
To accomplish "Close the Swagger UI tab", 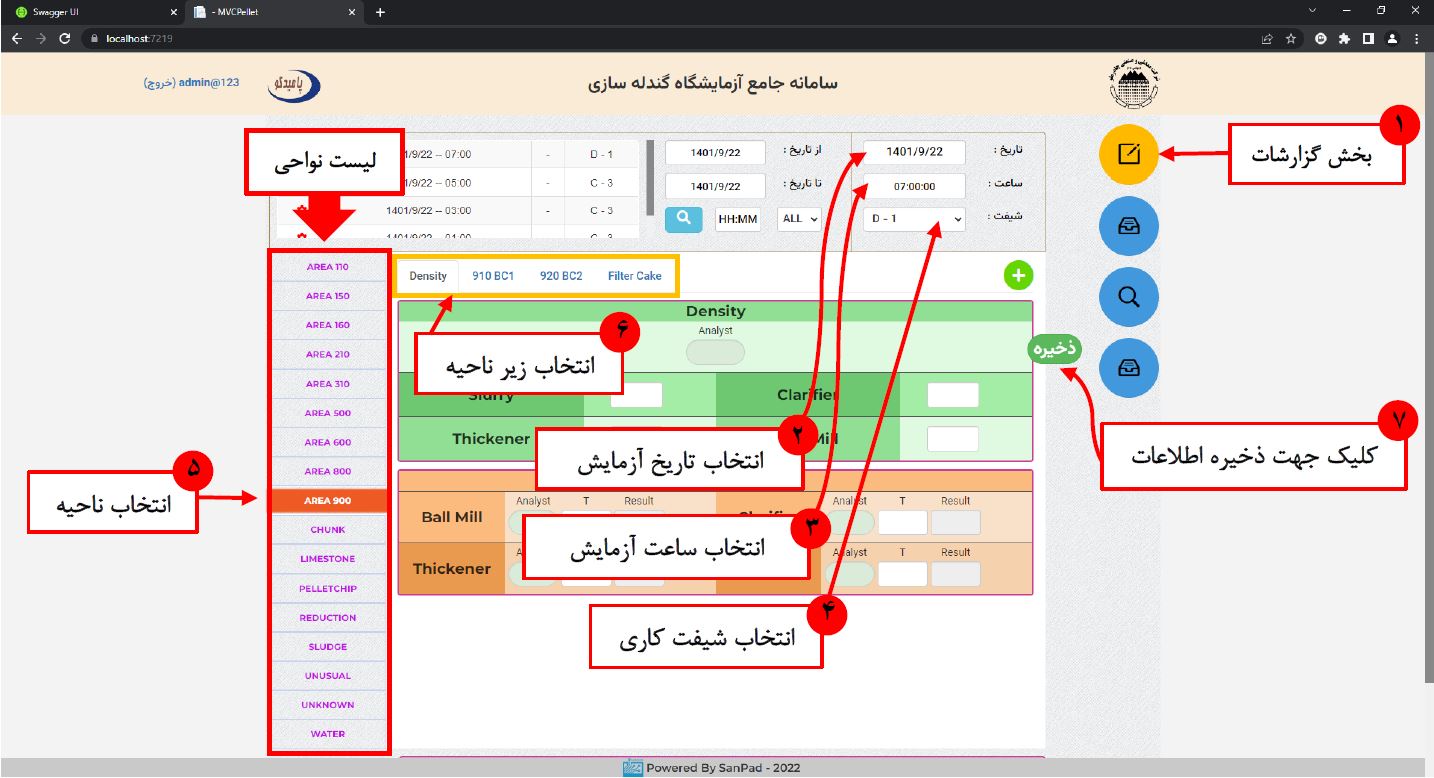I will point(174,12).
